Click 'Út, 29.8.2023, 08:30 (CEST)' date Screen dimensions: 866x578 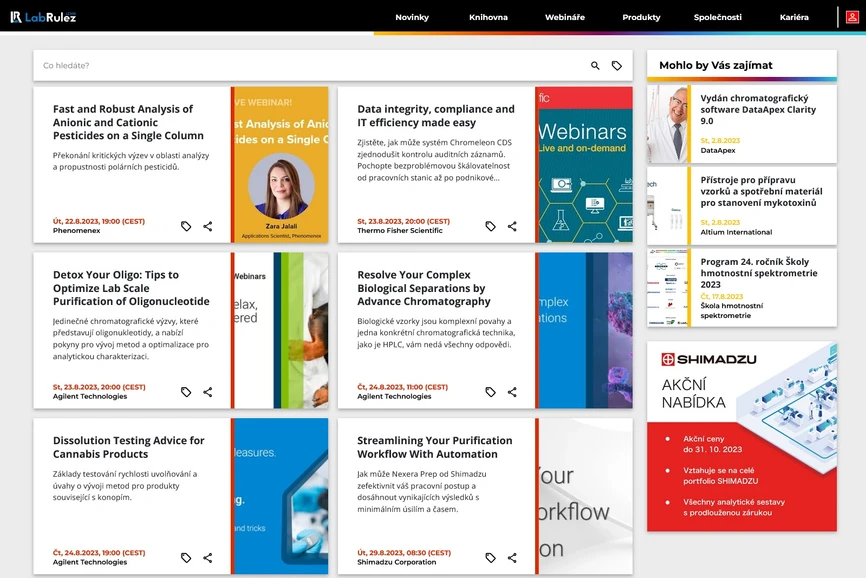click(404, 553)
